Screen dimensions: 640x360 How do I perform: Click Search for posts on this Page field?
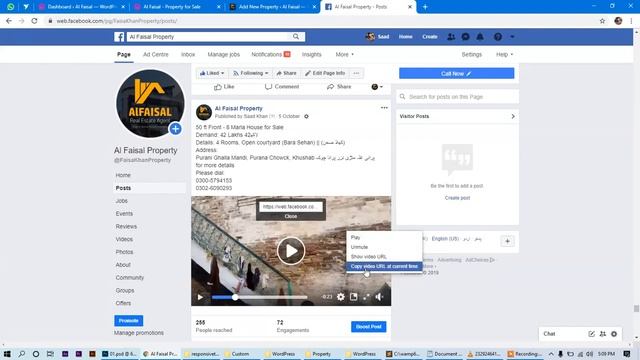click(x=457, y=97)
